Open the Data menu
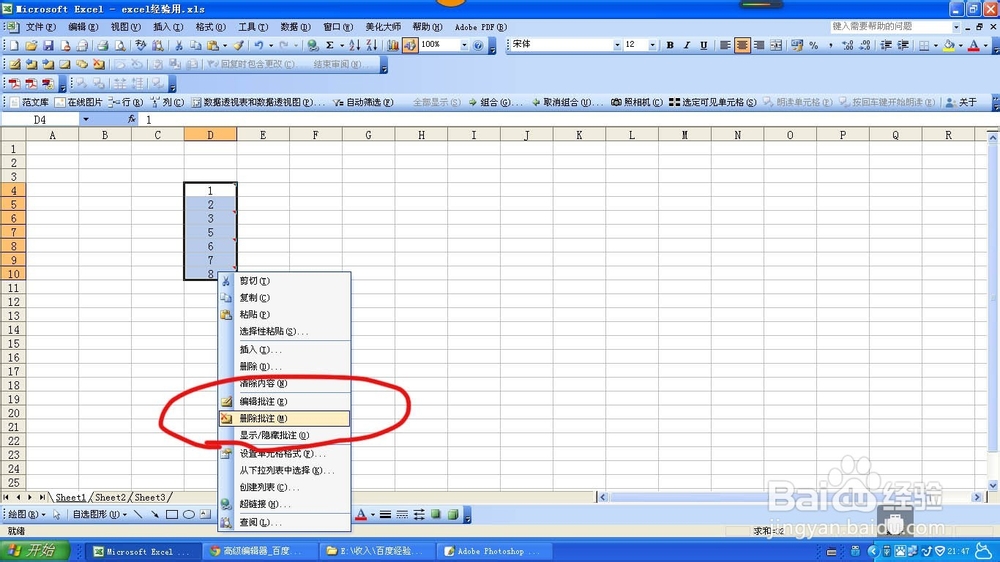This screenshot has width=1000, height=562. tap(295, 27)
